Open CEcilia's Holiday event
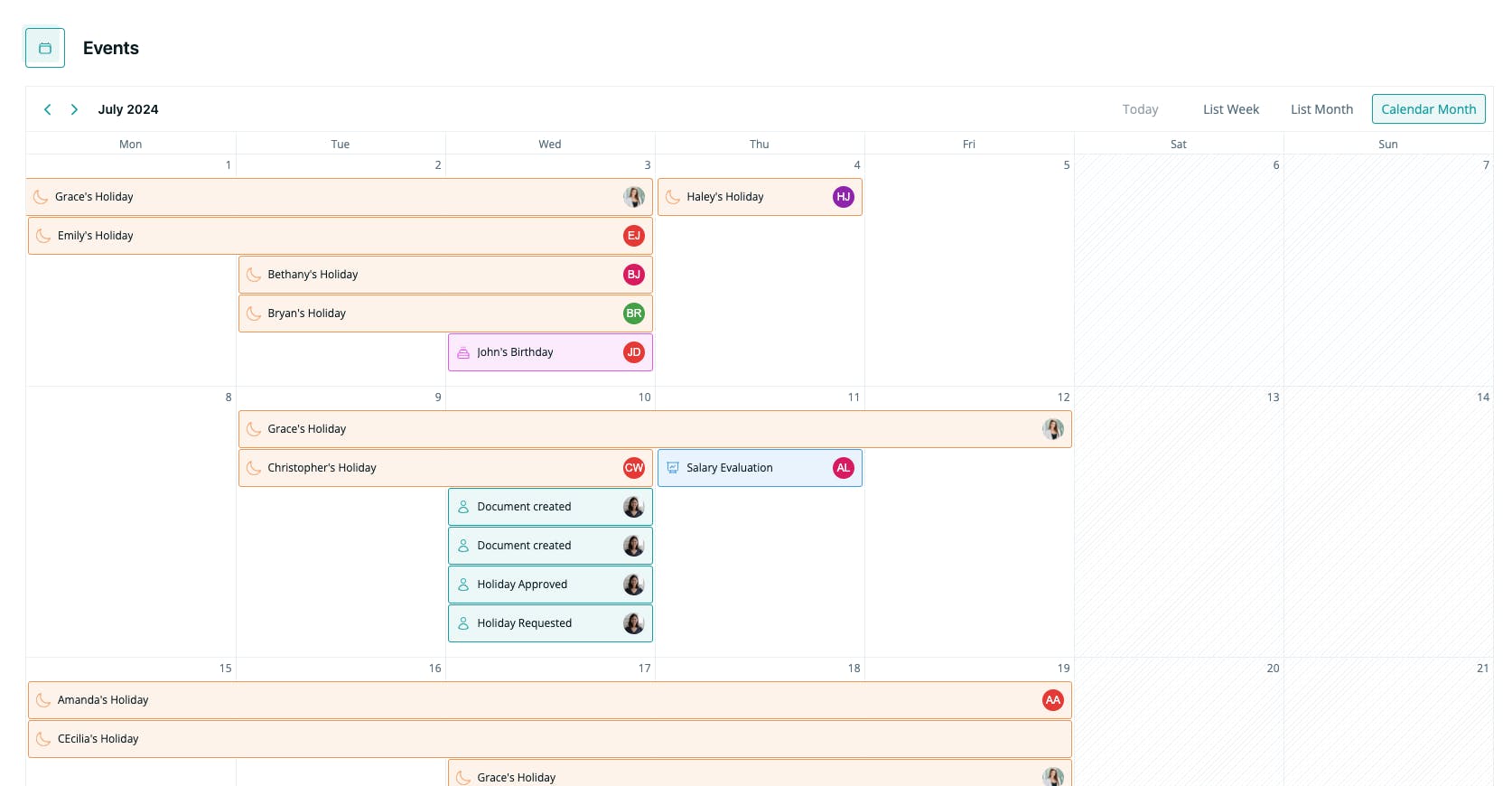 (x=550, y=739)
